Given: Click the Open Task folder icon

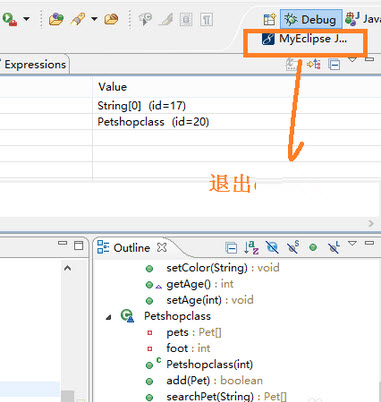Looking at the screenshot, I should coord(111,19).
